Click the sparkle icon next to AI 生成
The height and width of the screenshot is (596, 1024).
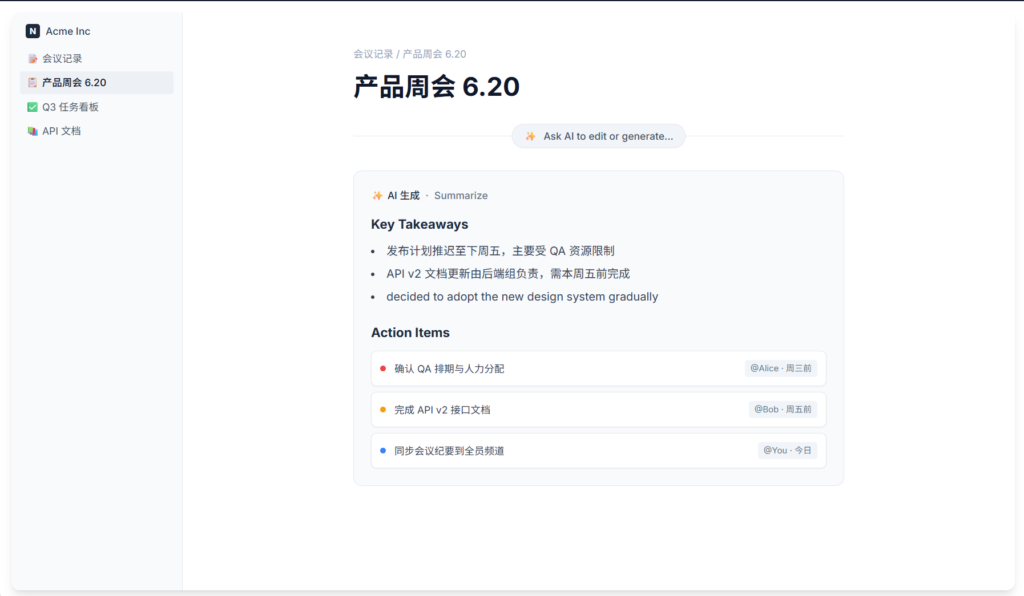pyautogui.click(x=377, y=195)
